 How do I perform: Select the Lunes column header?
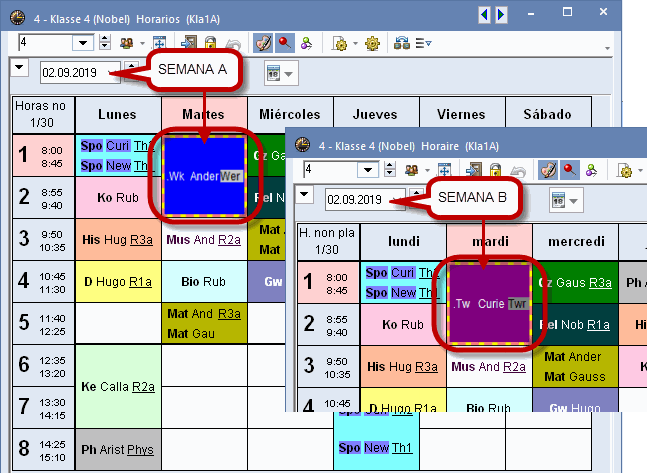[118, 114]
